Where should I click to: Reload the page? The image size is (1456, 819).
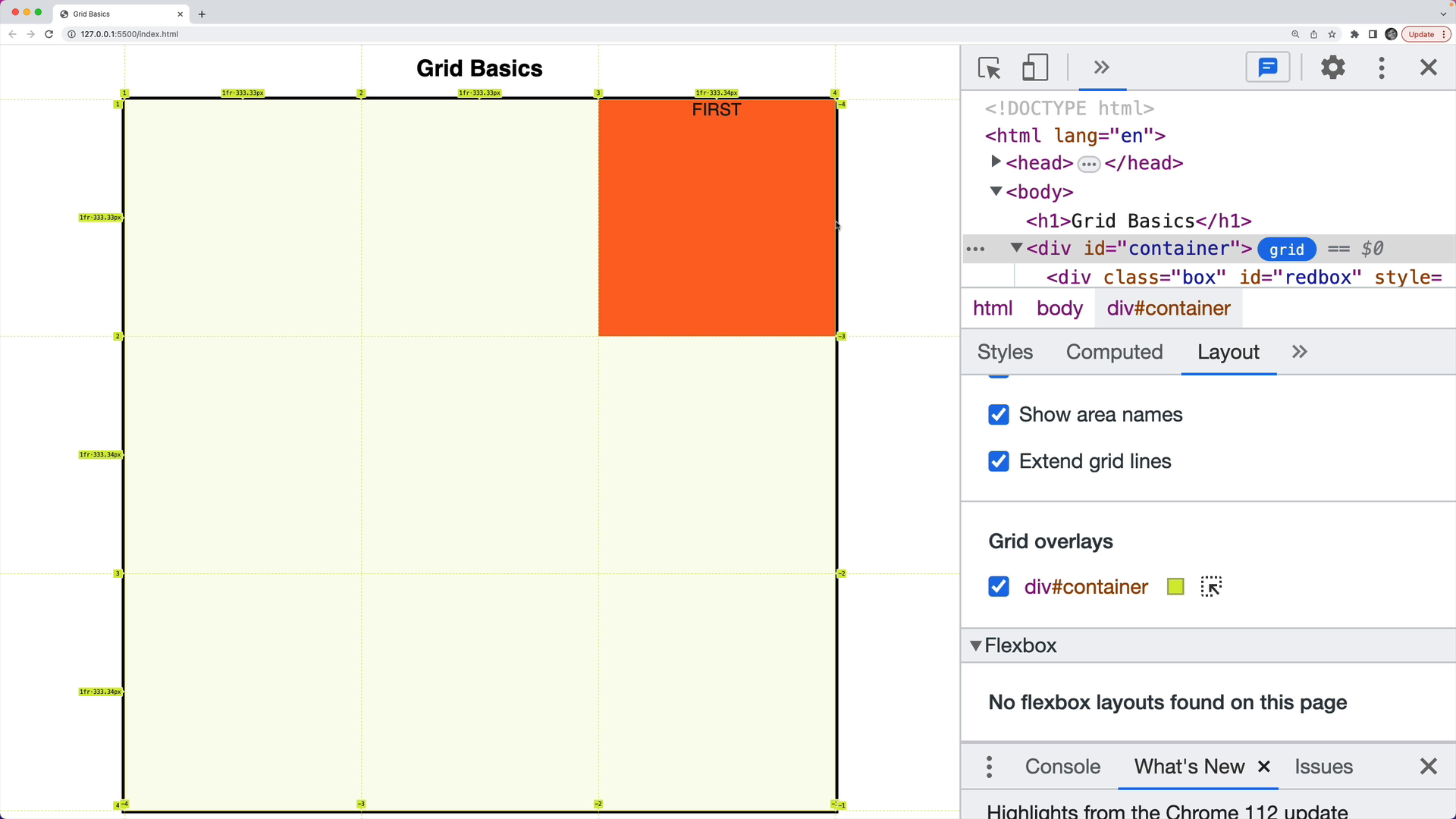coord(49,34)
